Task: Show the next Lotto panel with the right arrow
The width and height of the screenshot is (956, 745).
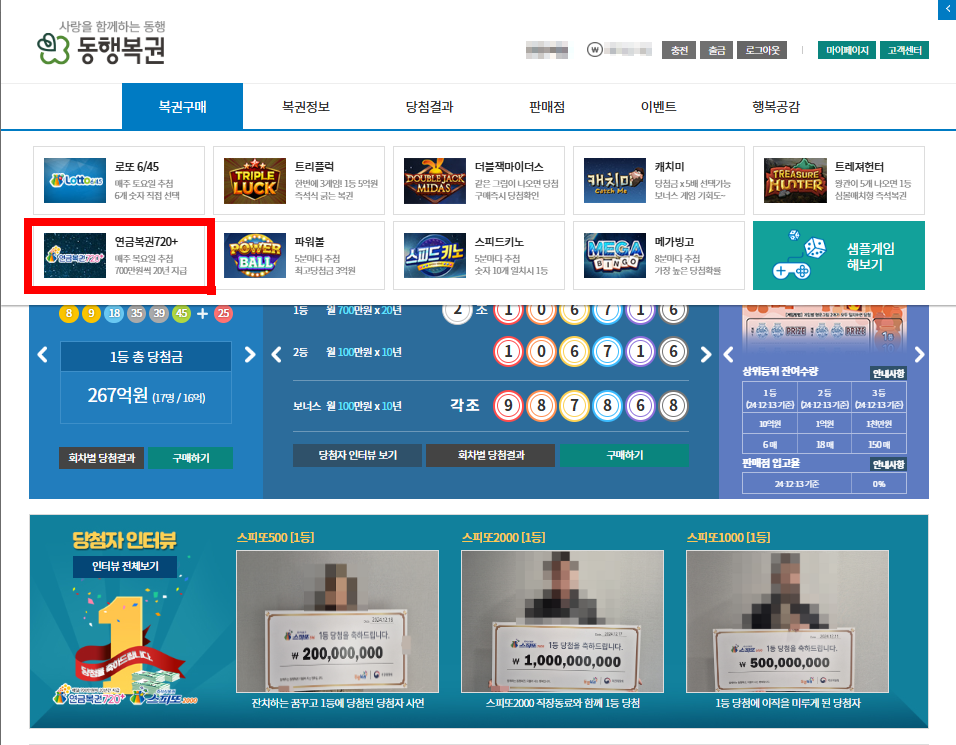Action: click(x=250, y=354)
